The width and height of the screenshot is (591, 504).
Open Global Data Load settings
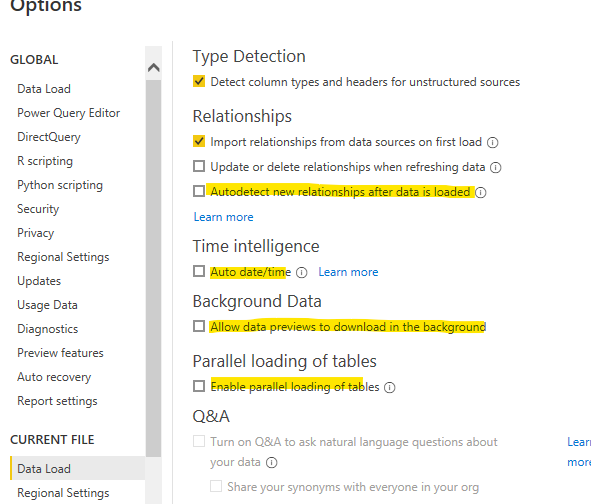(44, 89)
